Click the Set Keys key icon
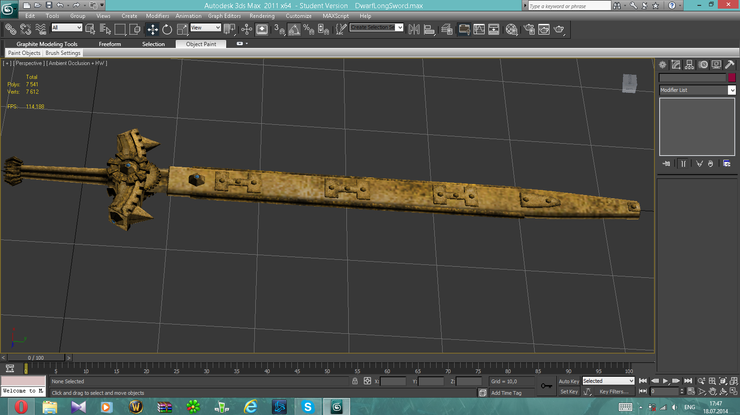740x415 pixels. click(x=546, y=384)
